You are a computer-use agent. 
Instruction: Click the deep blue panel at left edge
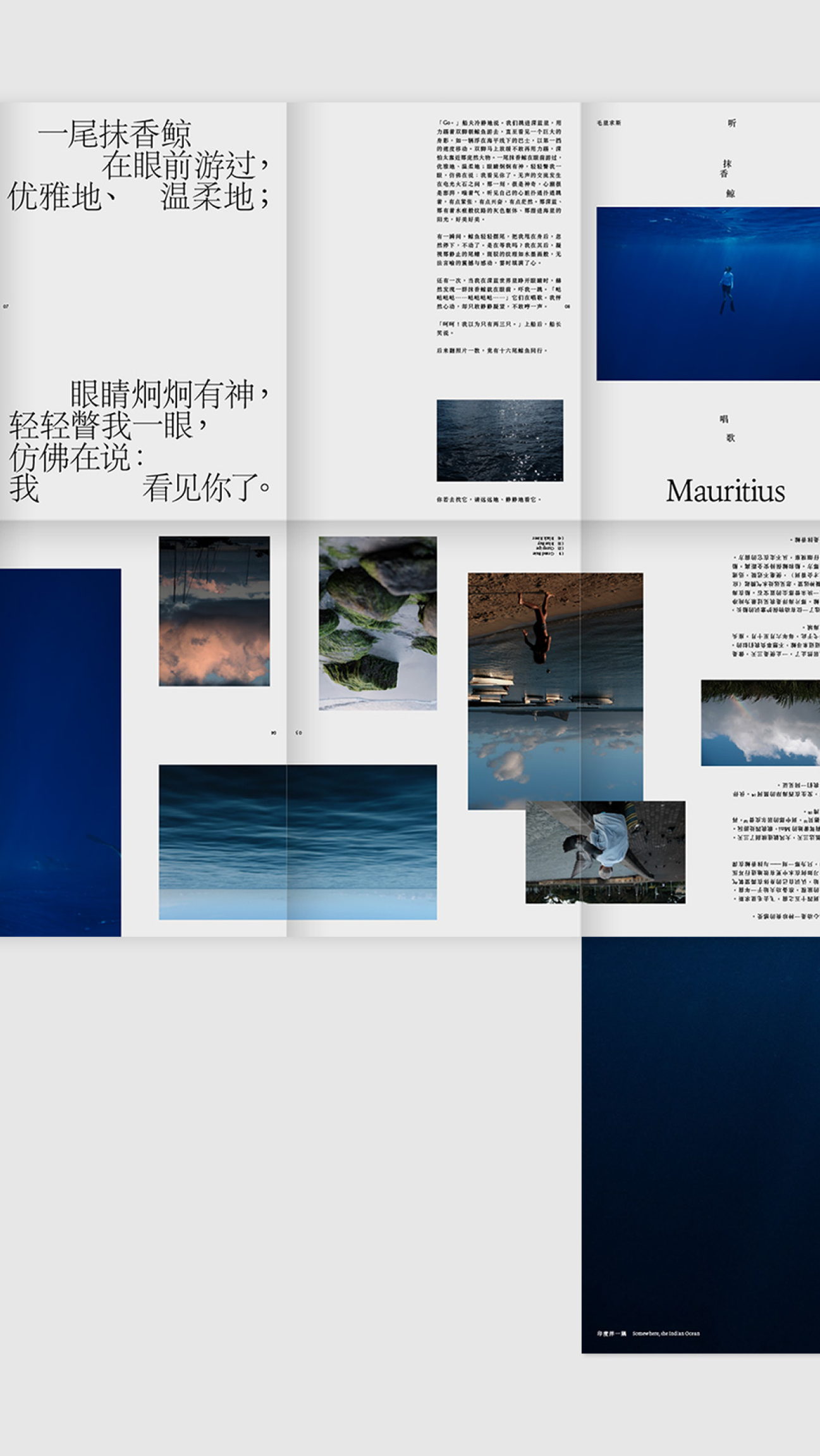coord(60,752)
